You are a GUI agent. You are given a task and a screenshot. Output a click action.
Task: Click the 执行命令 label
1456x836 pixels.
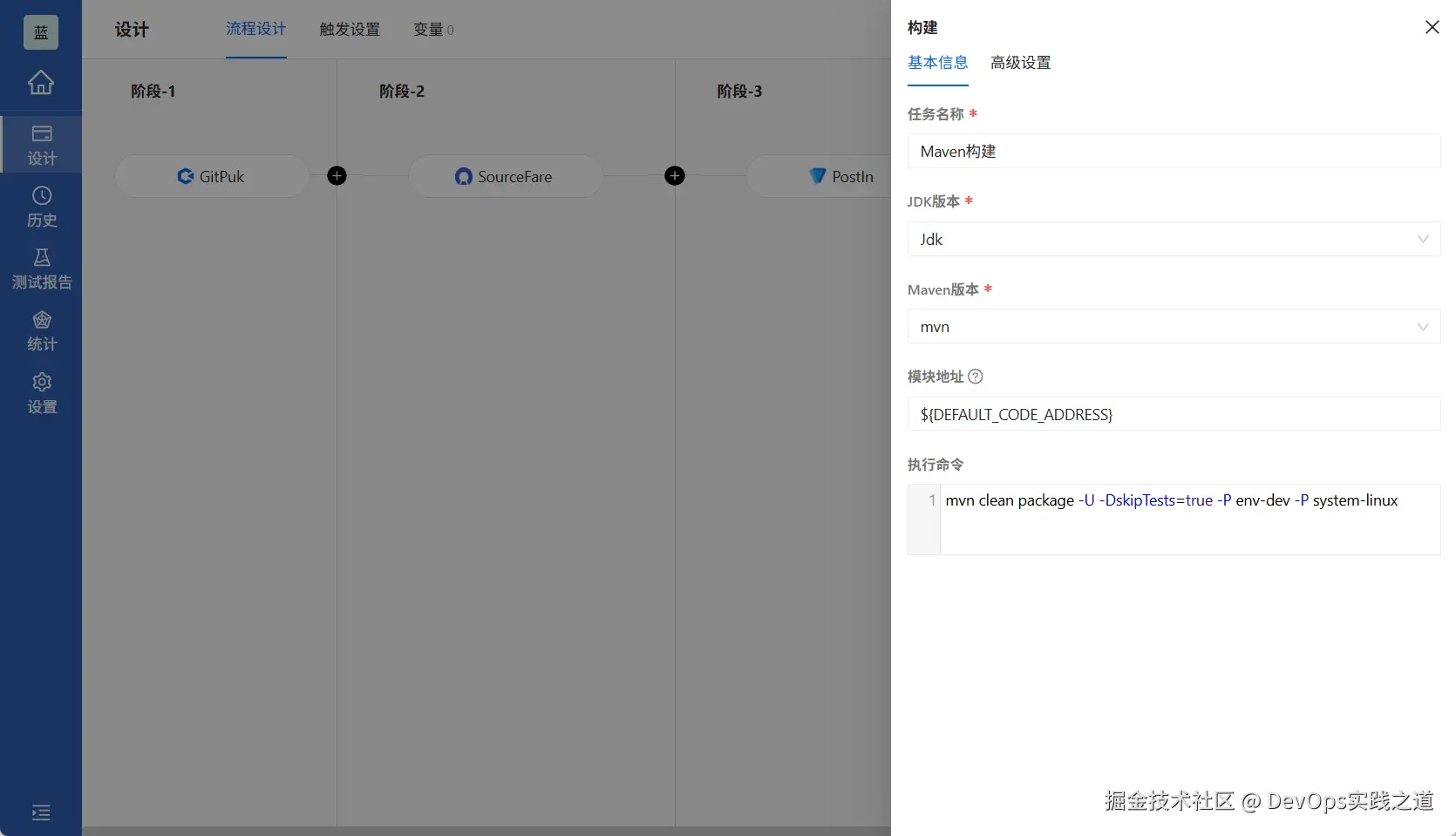click(936, 465)
